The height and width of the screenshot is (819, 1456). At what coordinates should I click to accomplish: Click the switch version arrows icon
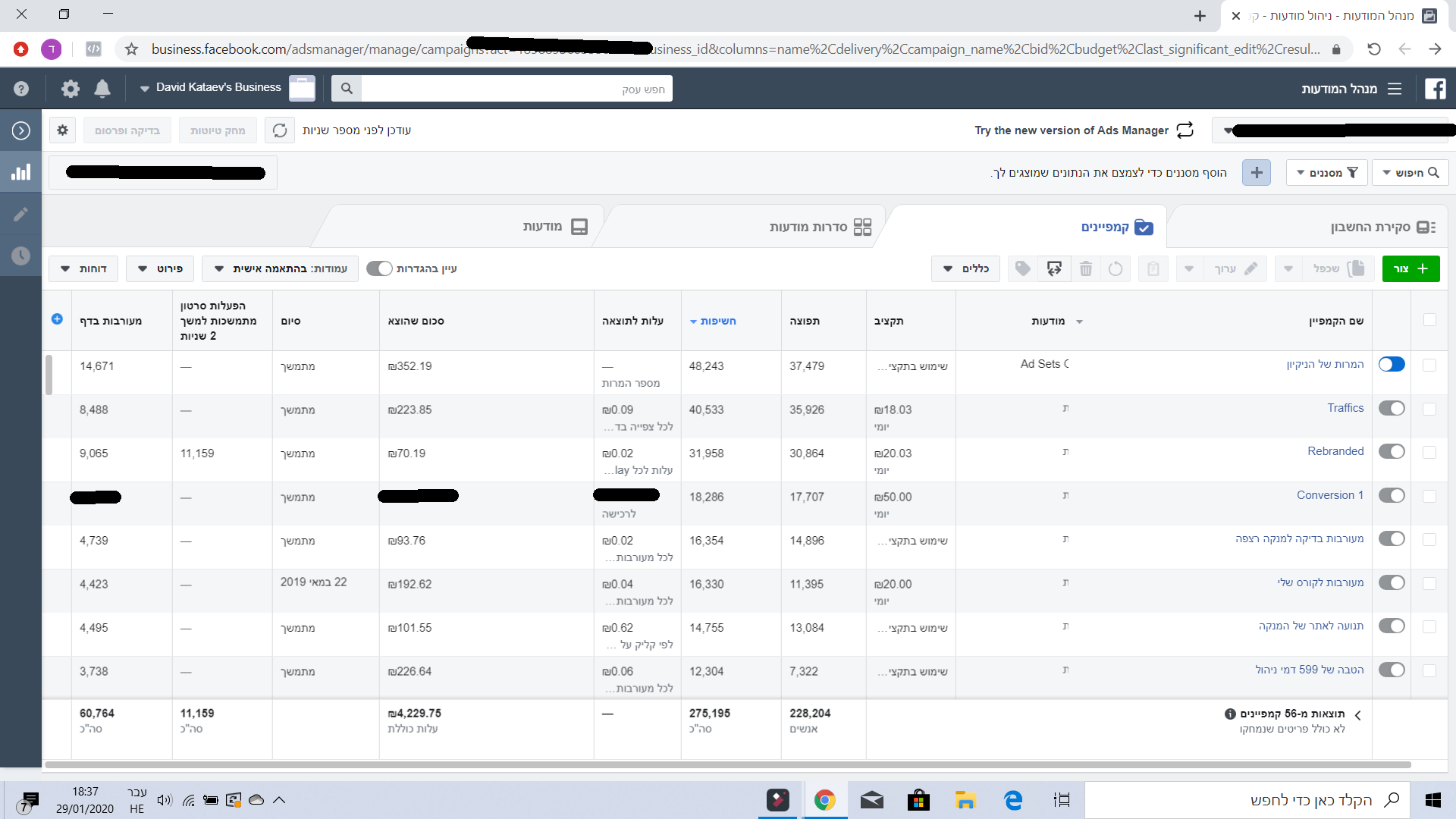click(x=1185, y=130)
